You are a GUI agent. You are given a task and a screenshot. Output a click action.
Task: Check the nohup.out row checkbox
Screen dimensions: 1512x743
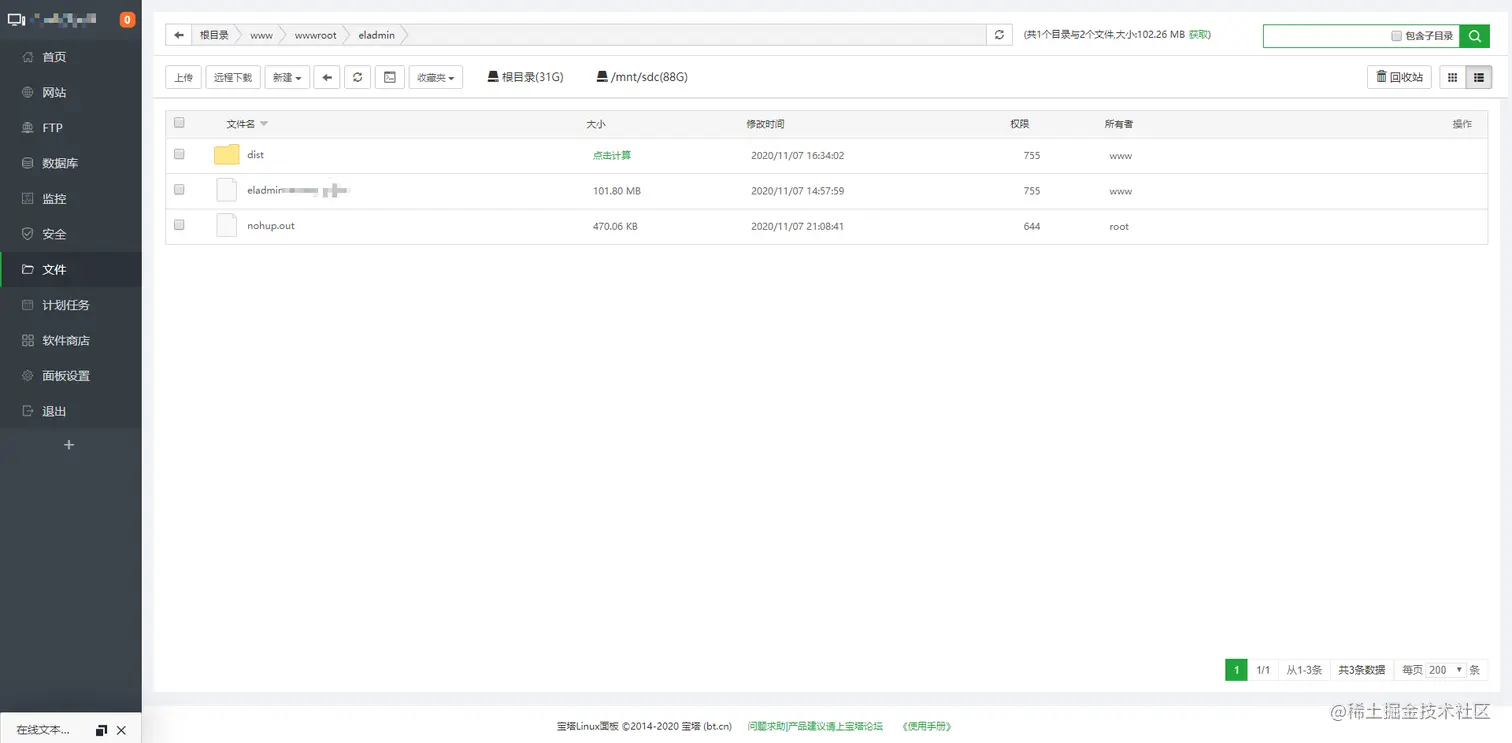coord(179,225)
